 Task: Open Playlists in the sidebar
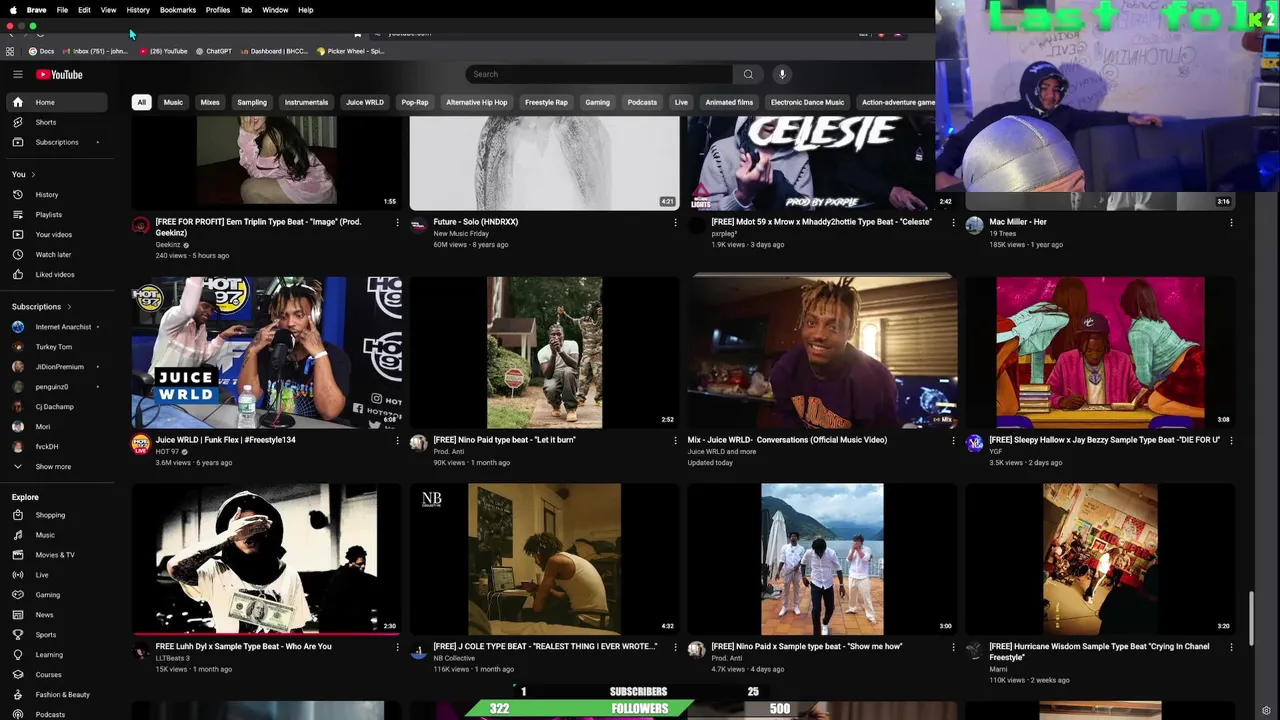(56, 214)
